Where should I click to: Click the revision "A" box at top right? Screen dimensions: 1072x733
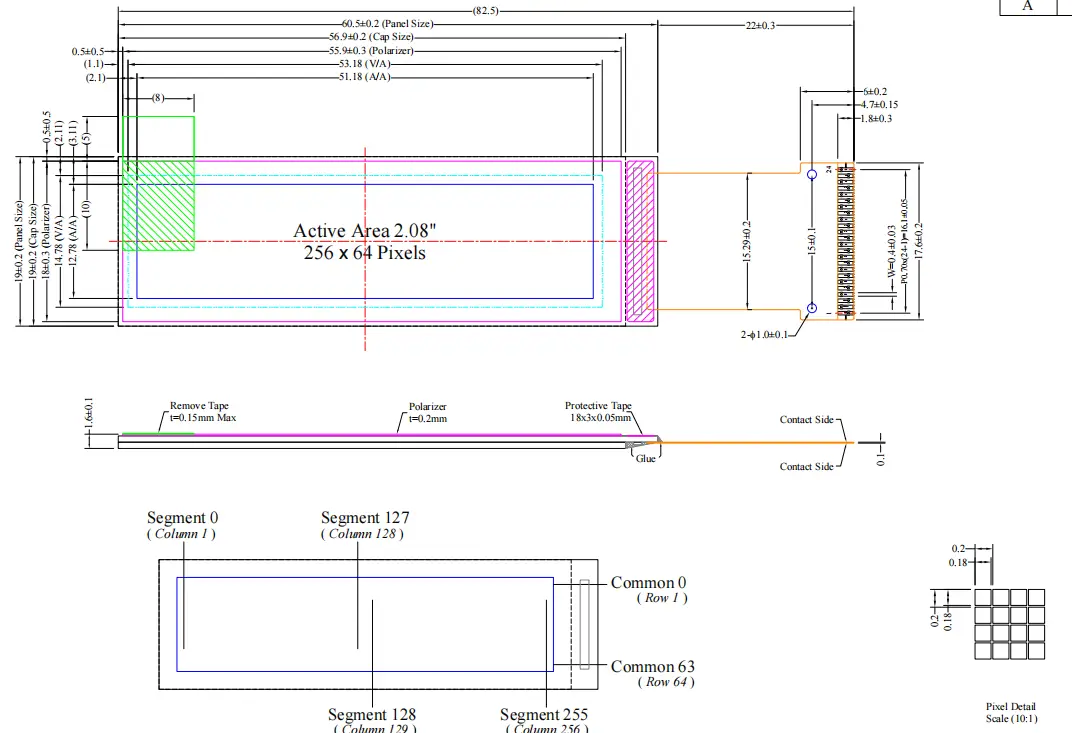coord(1028,6)
